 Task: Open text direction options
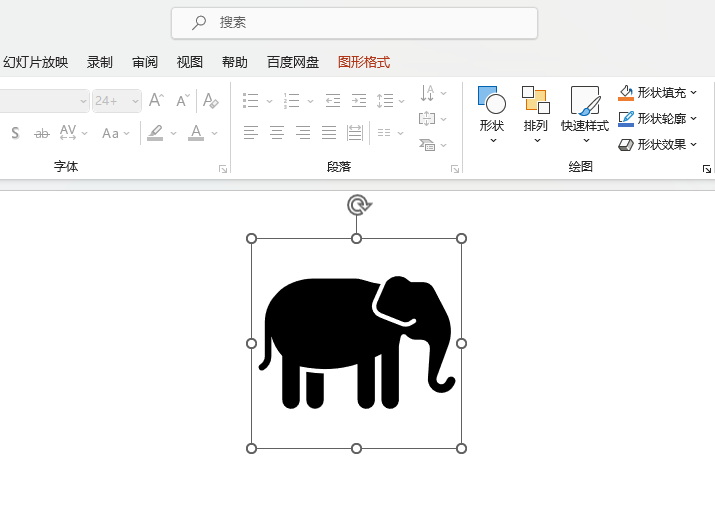tap(433, 93)
